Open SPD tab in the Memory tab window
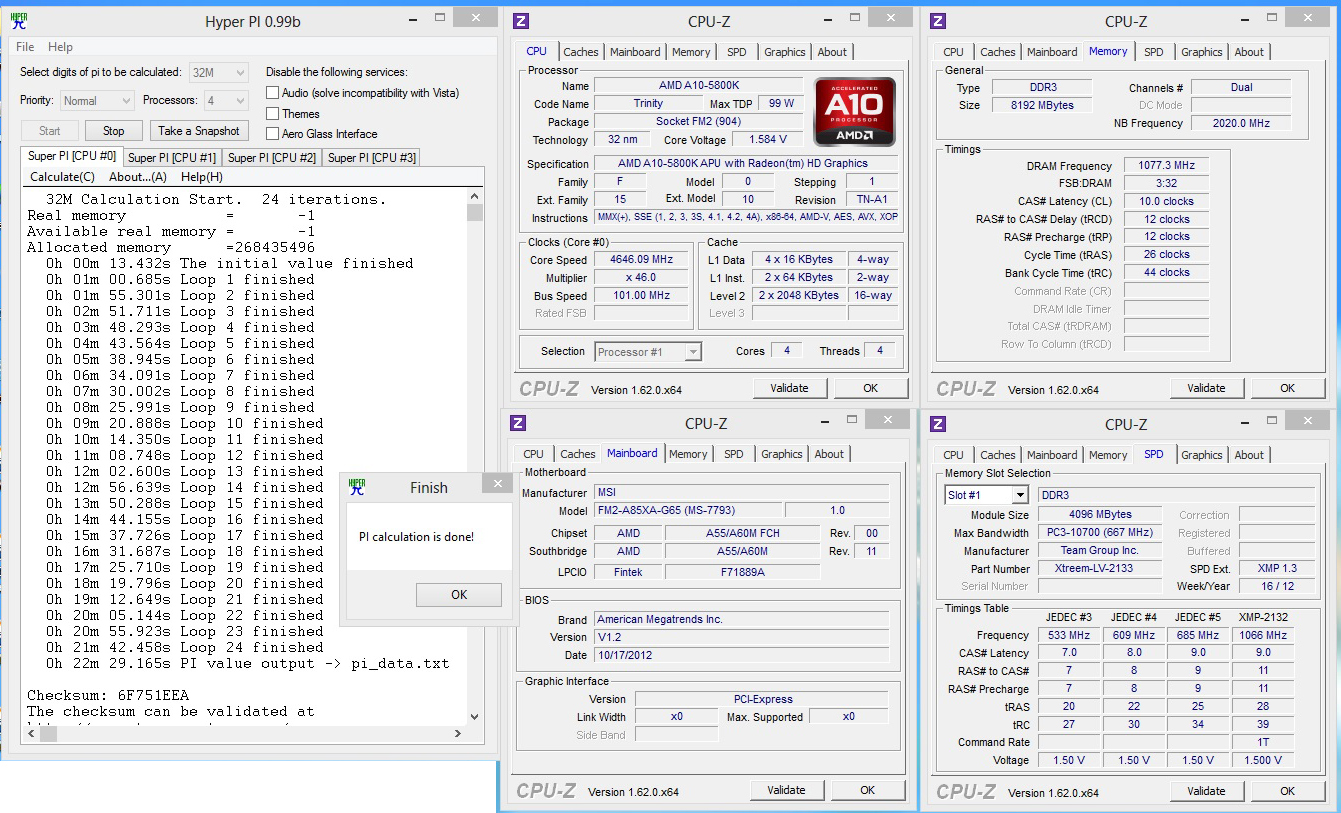The height and width of the screenshot is (813, 1341). [1154, 52]
